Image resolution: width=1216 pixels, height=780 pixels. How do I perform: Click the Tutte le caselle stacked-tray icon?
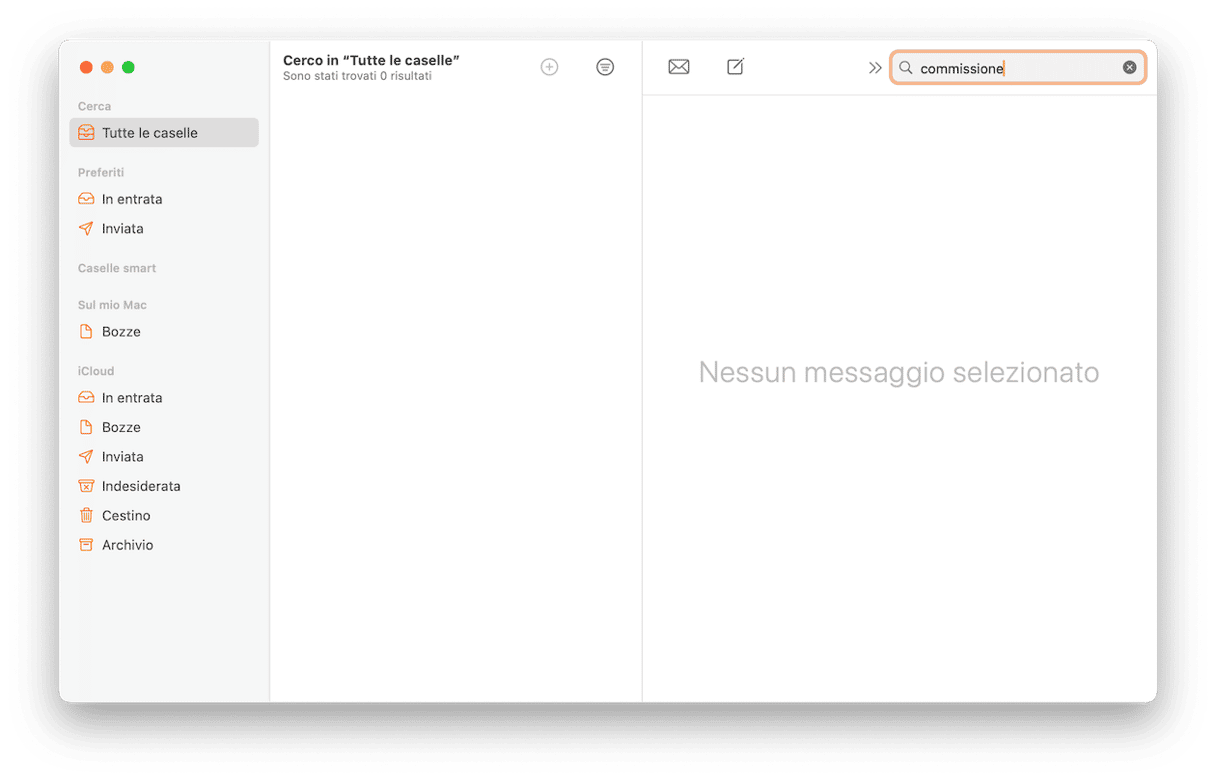coord(86,133)
